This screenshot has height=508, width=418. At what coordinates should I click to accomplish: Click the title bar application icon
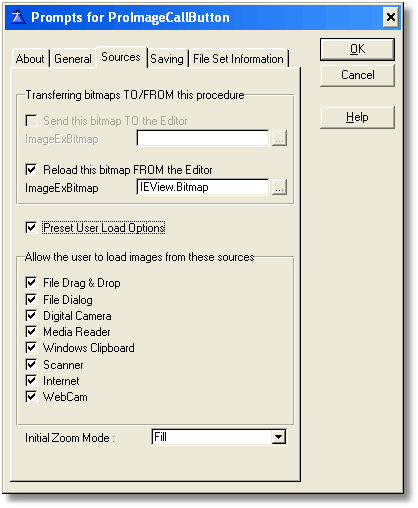[x=18, y=17]
